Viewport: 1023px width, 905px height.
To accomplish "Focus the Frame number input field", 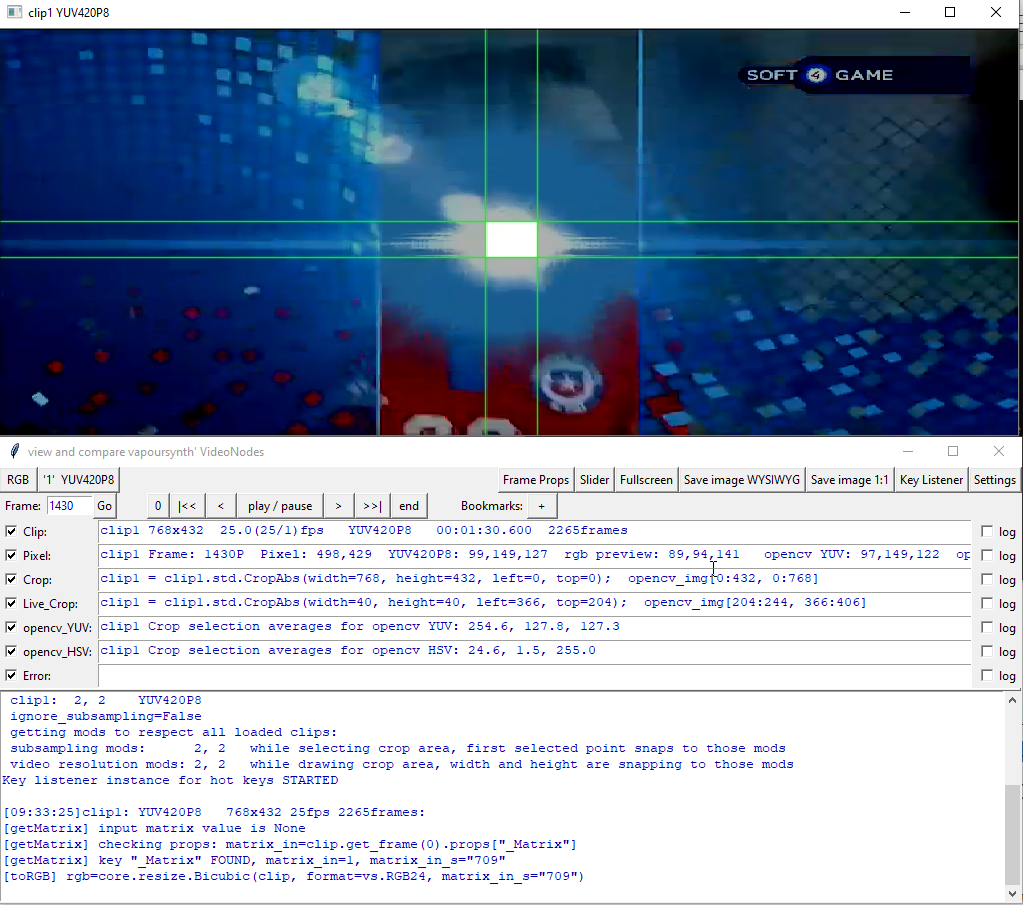I will (69, 506).
